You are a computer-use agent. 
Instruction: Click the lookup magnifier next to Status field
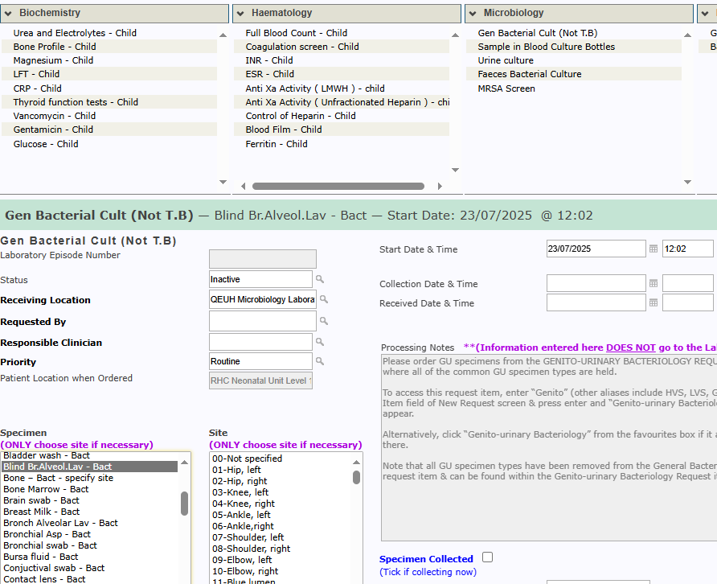click(x=321, y=280)
